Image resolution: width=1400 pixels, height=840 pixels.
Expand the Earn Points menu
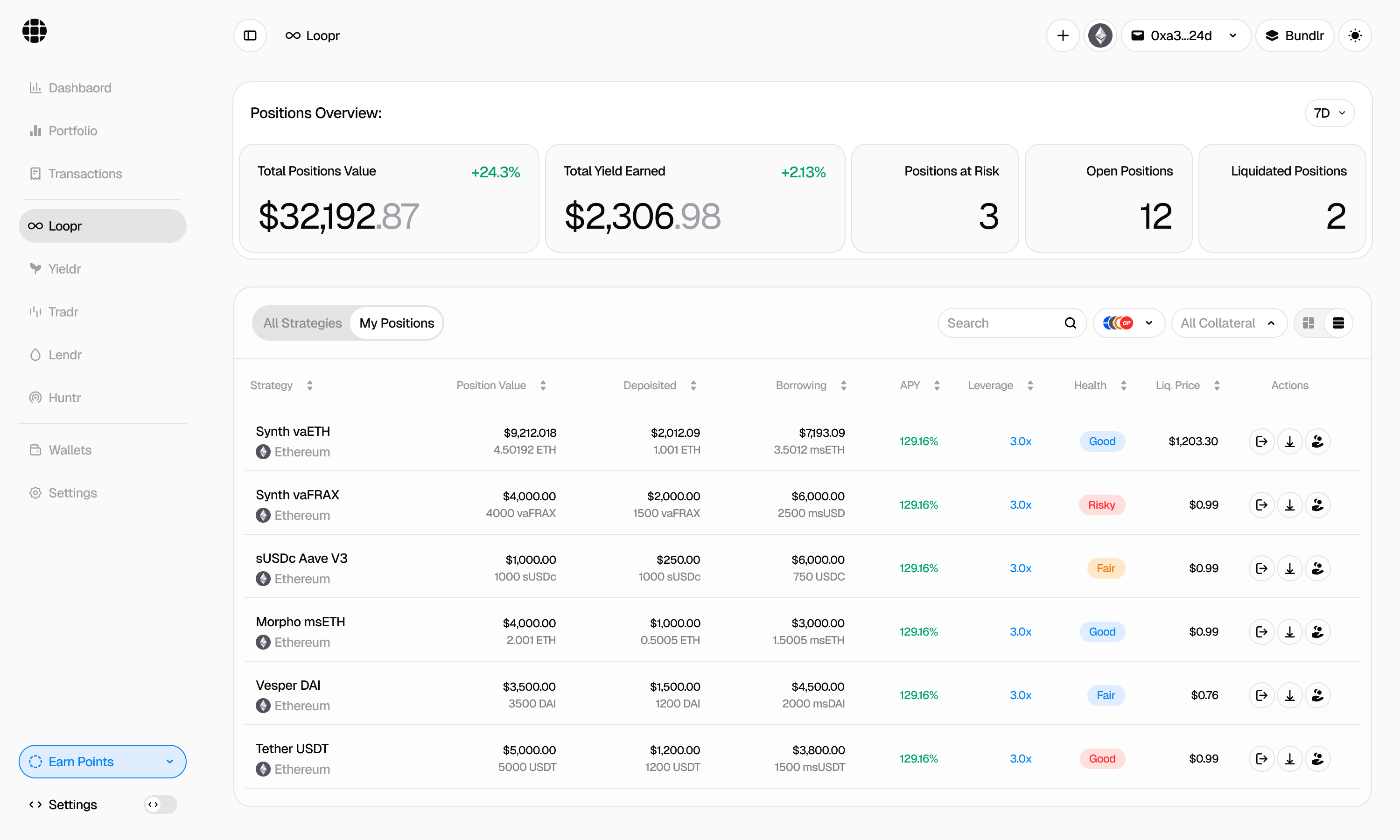point(102,761)
